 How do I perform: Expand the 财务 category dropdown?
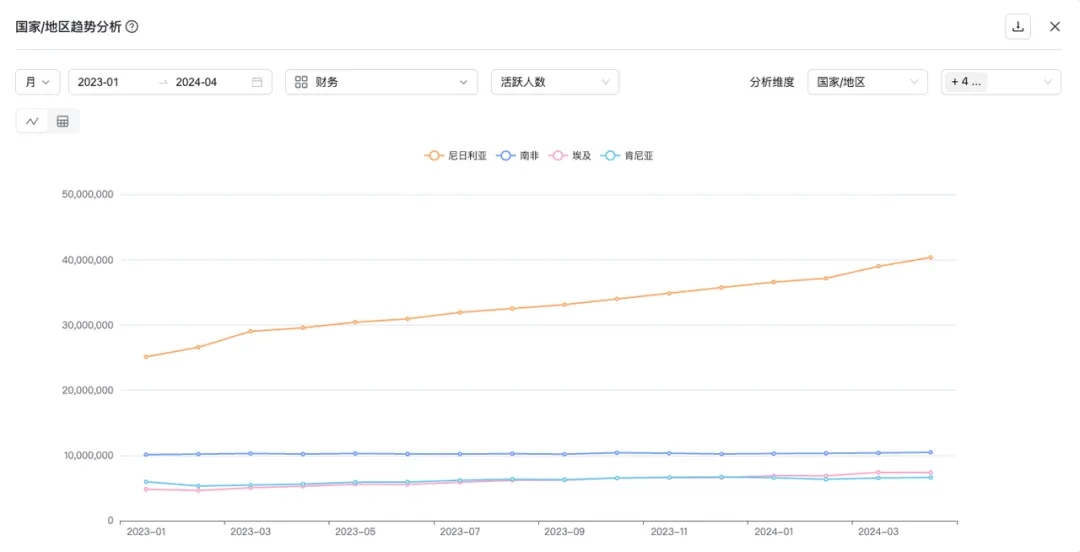381,82
